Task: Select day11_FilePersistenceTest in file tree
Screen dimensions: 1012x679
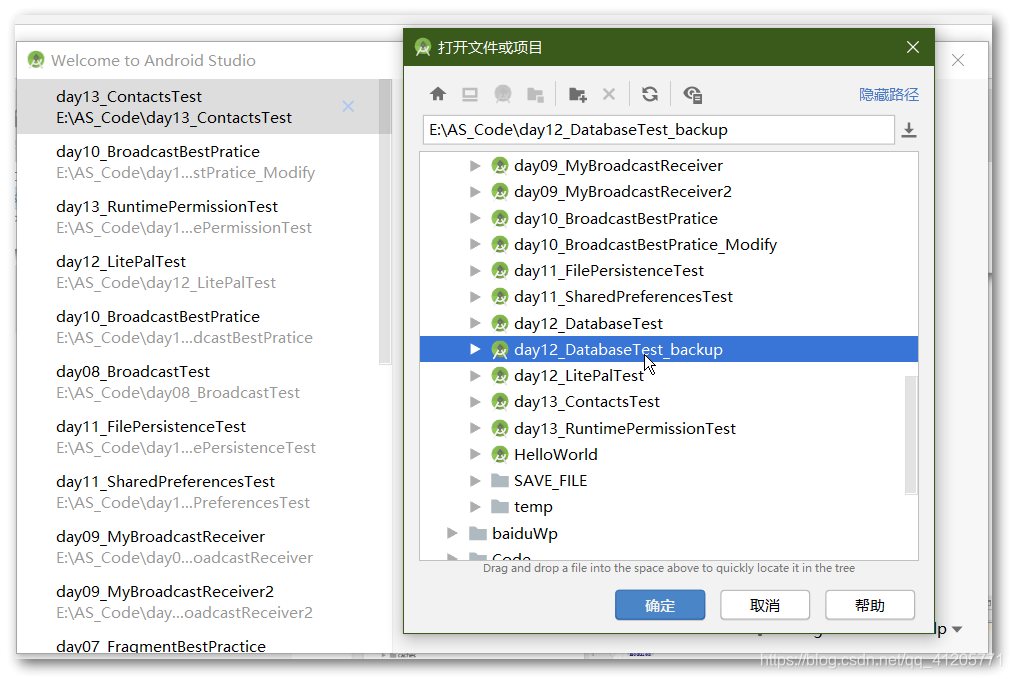Action: pyautogui.click(x=609, y=270)
